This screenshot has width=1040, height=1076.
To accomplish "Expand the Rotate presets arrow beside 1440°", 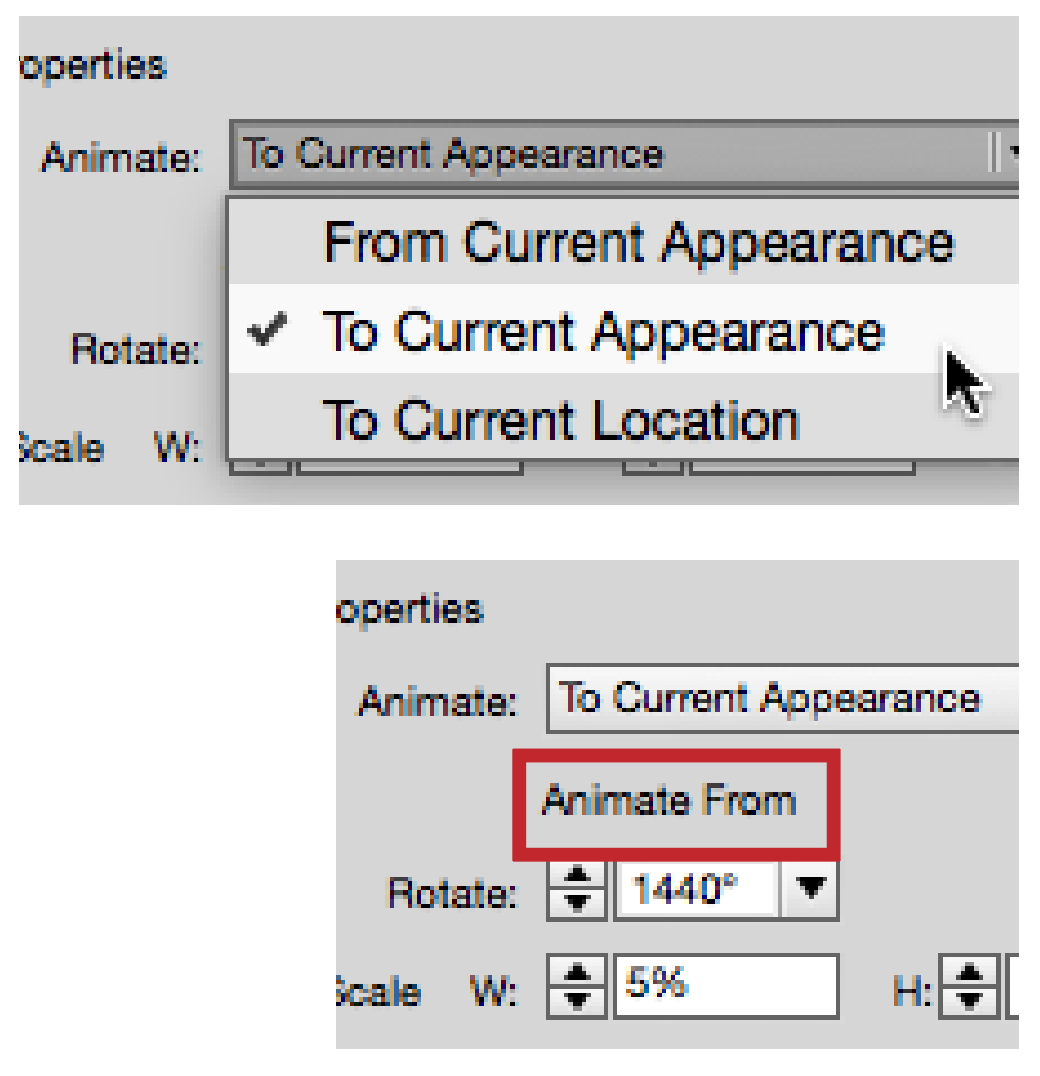I will pyautogui.click(x=812, y=887).
